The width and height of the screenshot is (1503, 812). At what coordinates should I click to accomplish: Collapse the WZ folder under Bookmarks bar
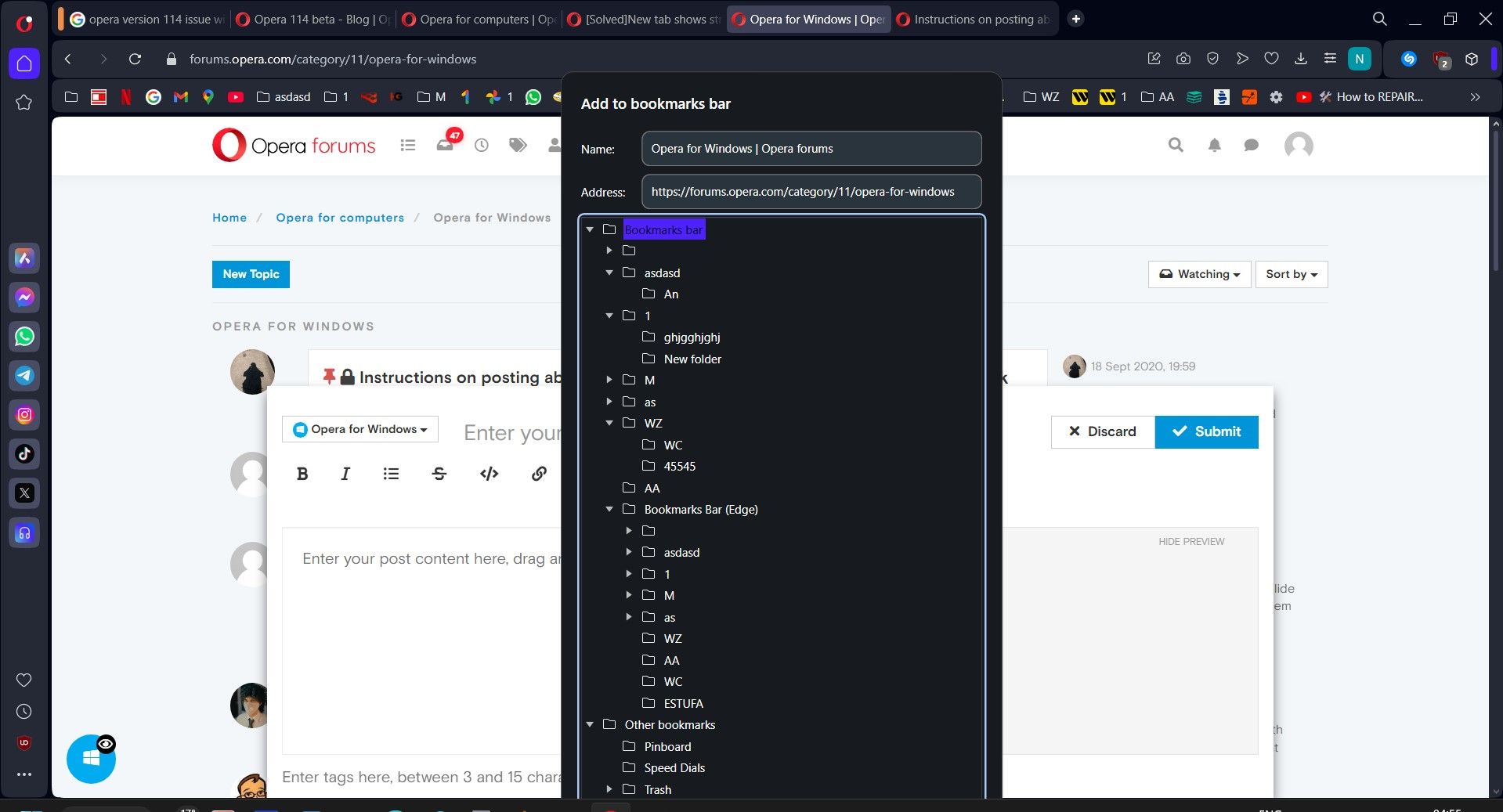[x=609, y=423]
